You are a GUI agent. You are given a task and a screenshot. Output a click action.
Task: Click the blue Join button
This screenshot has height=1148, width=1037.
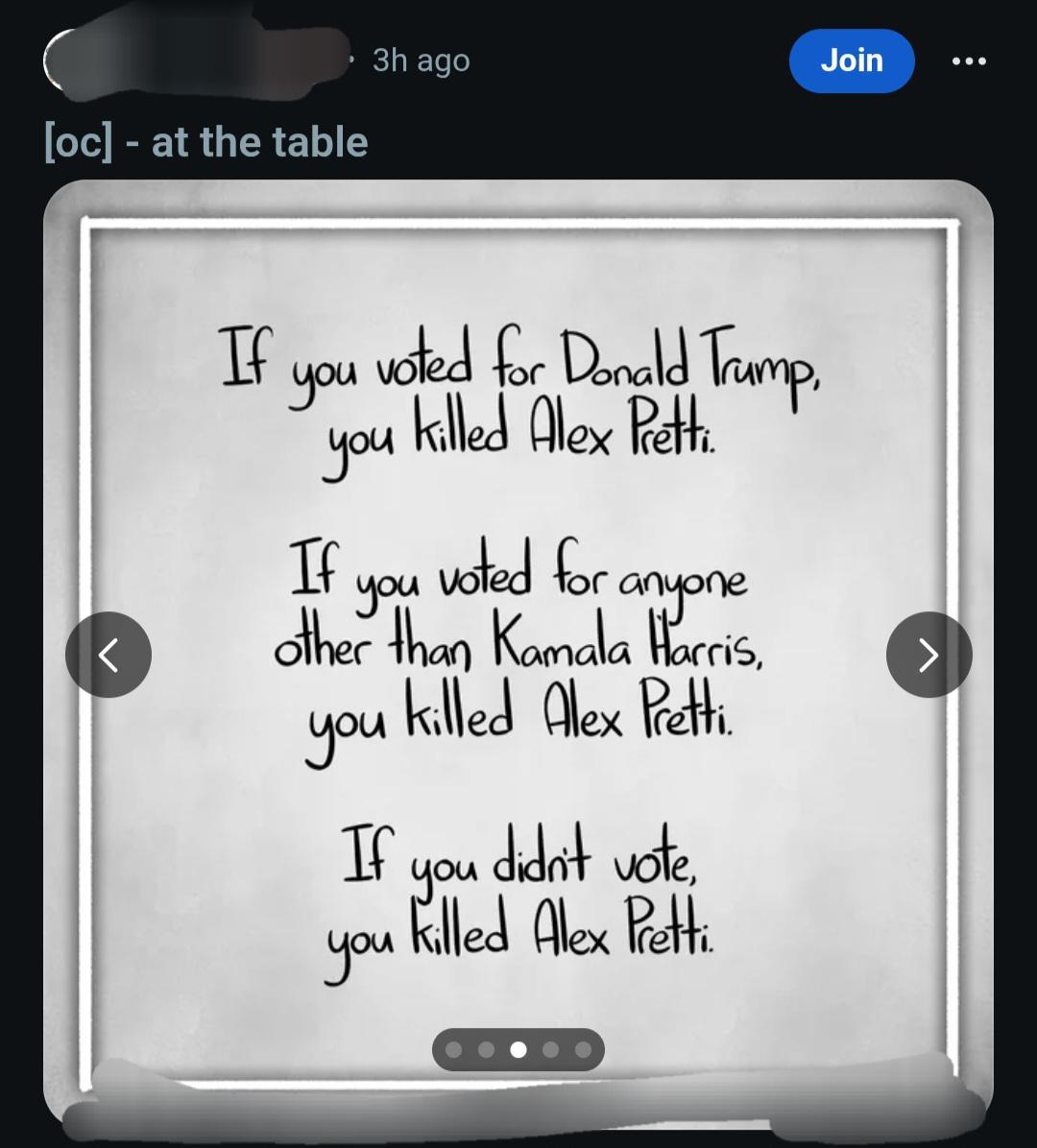click(x=851, y=60)
